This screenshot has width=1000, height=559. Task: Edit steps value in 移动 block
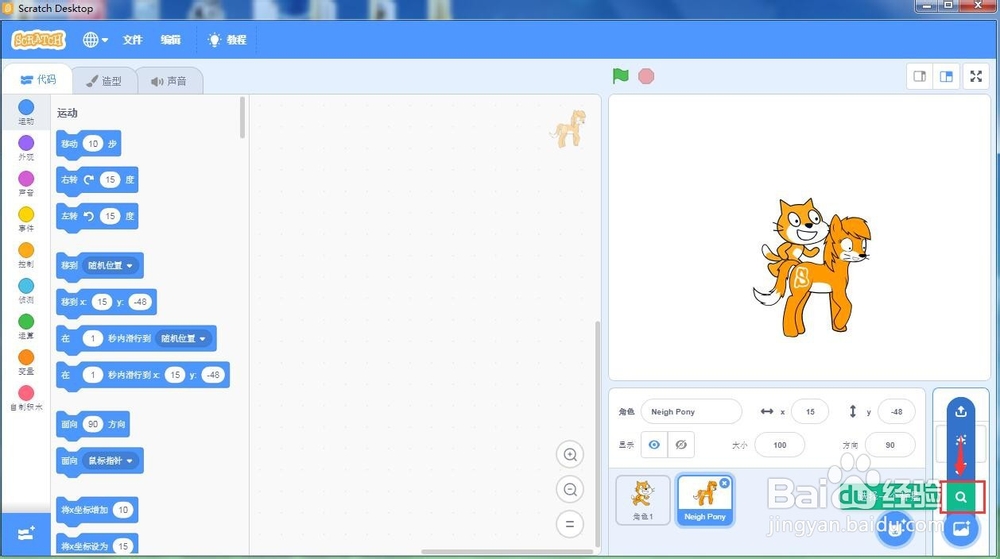93,143
